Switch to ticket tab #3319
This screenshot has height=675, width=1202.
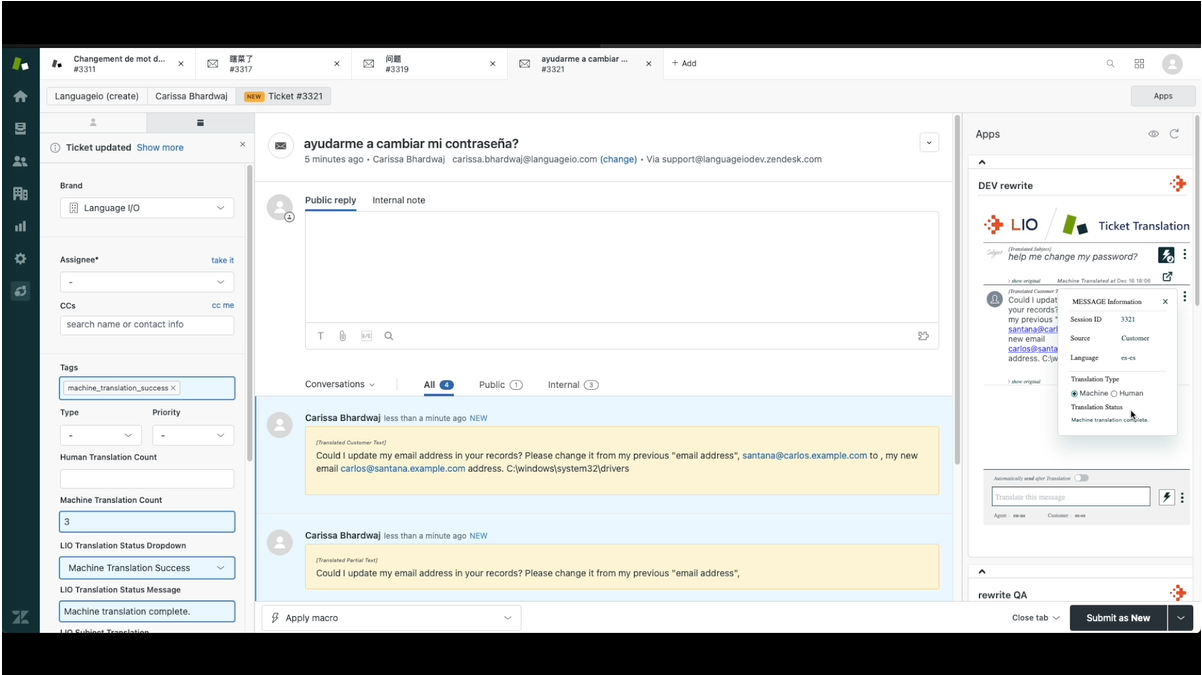point(429,63)
